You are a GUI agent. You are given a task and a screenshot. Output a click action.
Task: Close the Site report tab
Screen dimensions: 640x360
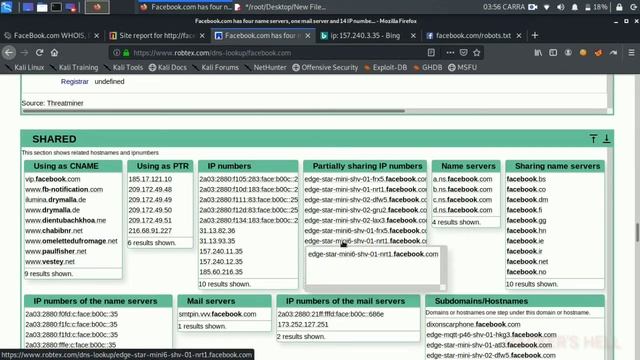click(202, 36)
